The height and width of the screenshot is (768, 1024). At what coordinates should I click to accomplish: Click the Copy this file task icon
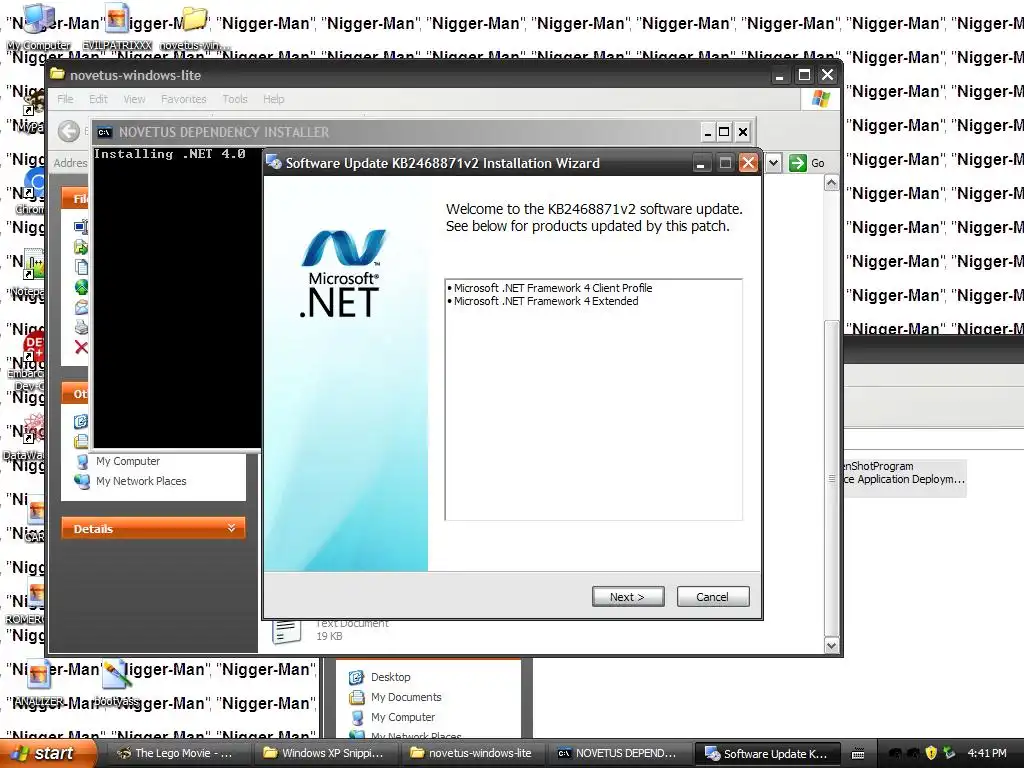pos(81,266)
